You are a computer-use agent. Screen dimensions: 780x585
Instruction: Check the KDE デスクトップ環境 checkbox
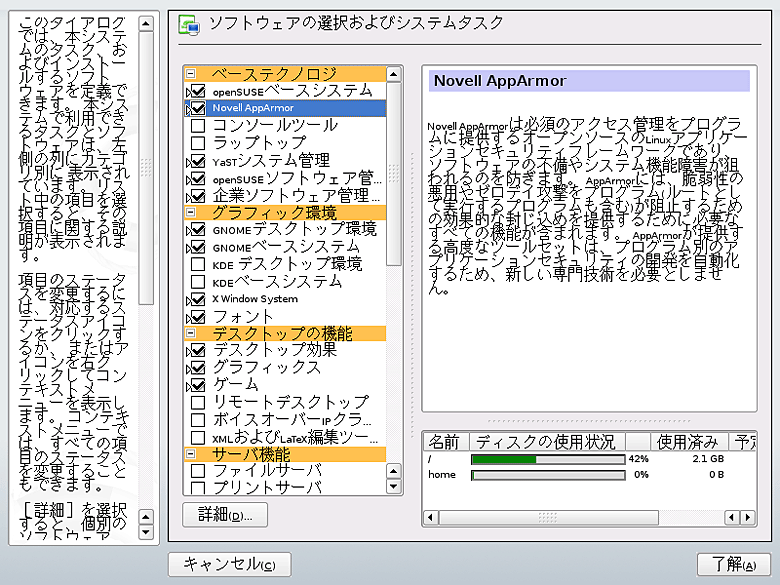point(198,264)
